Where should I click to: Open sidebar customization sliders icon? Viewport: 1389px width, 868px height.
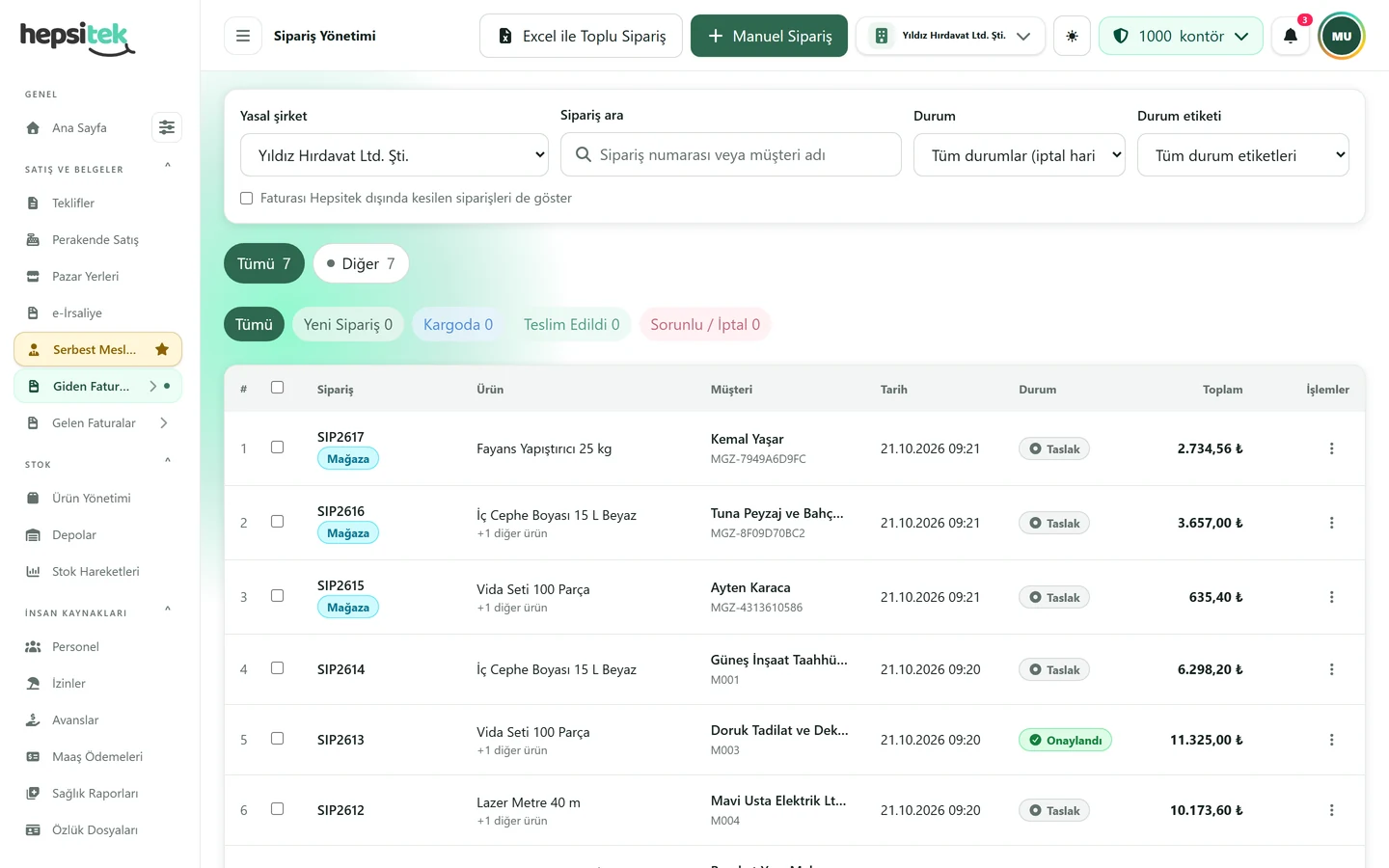pyautogui.click(x=167, y=127)
